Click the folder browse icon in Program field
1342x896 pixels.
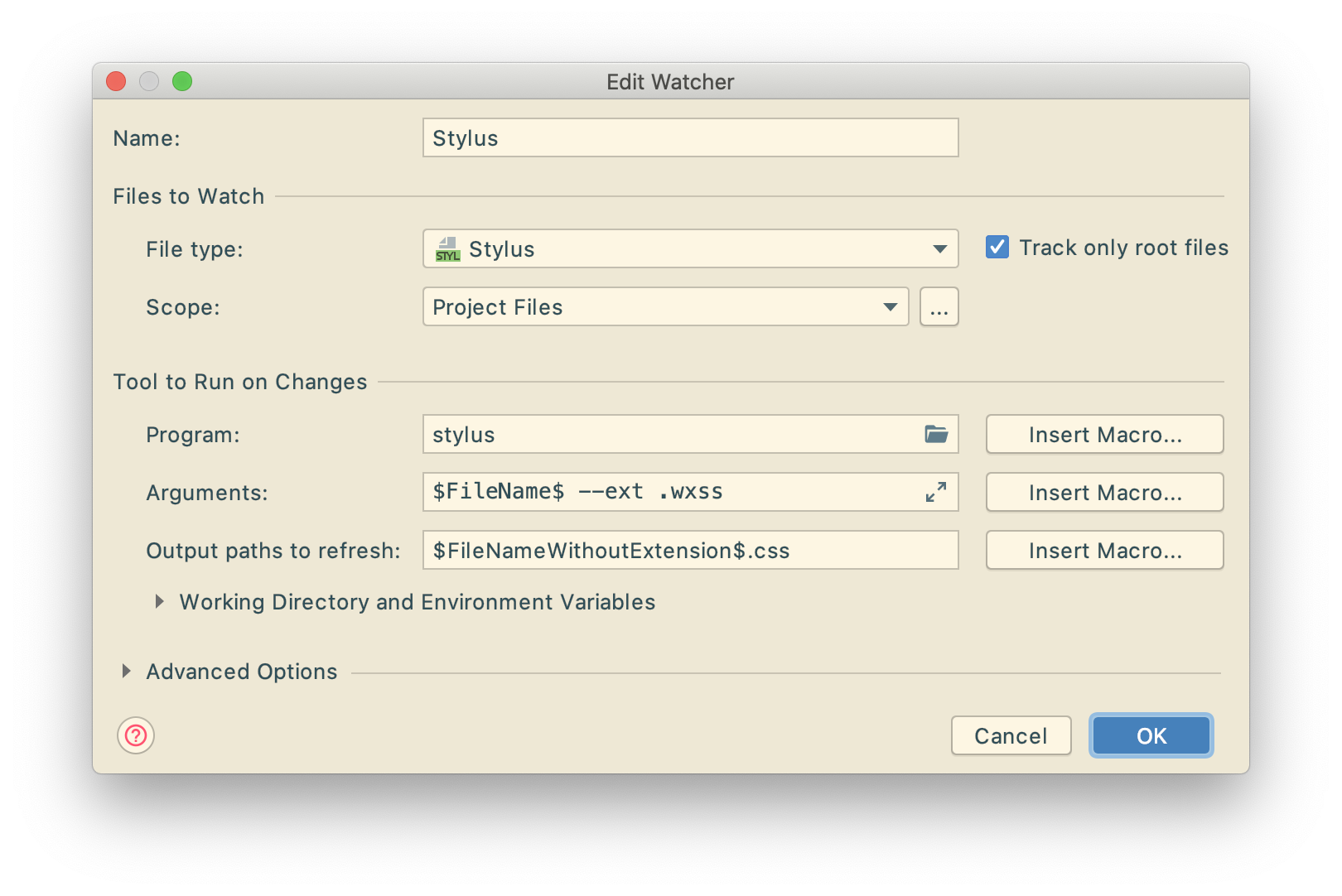pyautogui.click(x=936, y=434)
